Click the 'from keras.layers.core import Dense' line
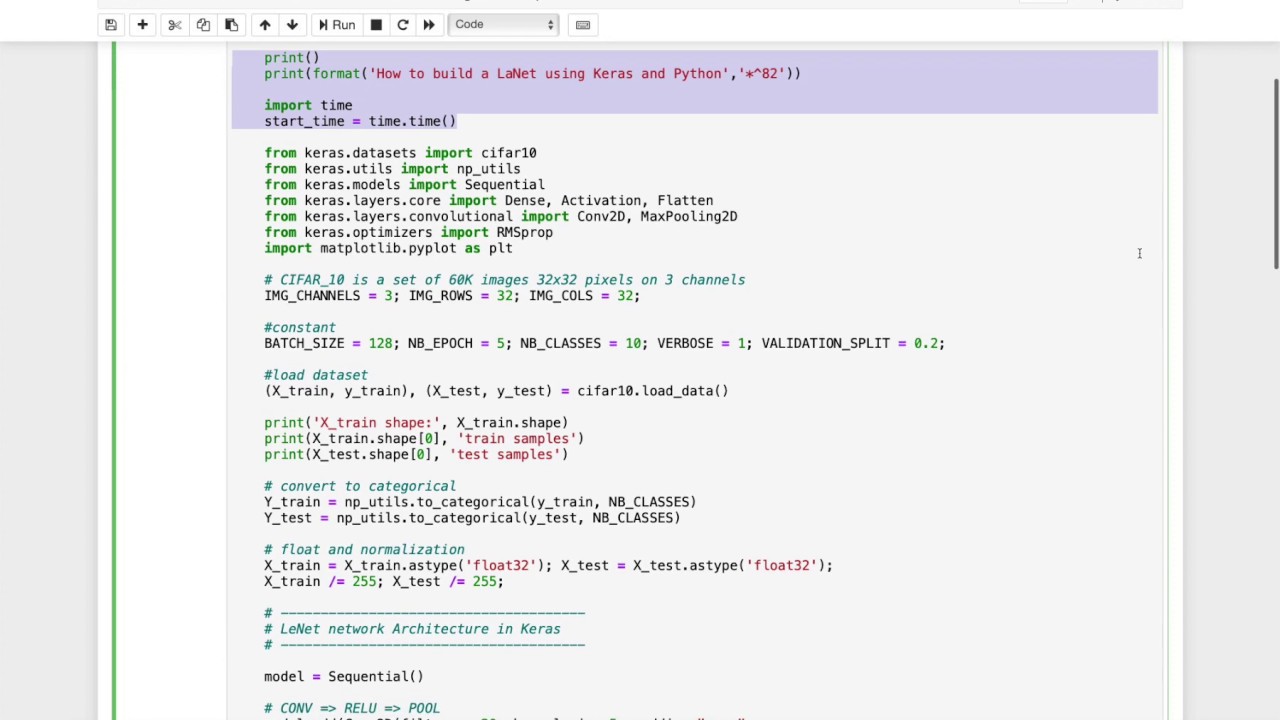The width and height of the screenshot is (1280, 720). pyautogui.click(x=488, y=201)
